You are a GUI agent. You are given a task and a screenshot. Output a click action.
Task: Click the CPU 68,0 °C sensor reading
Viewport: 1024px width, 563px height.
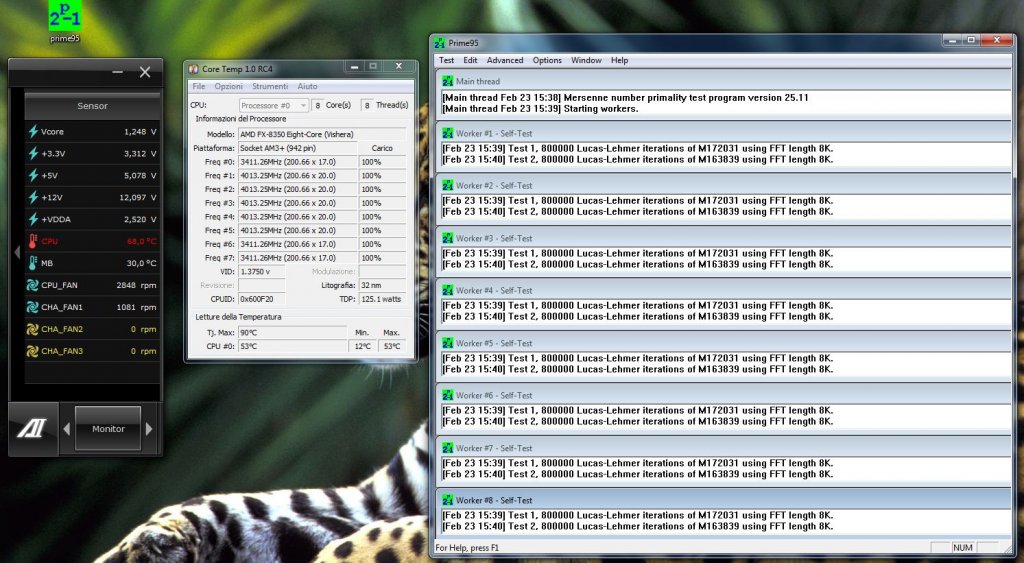(x=142, y=241)
